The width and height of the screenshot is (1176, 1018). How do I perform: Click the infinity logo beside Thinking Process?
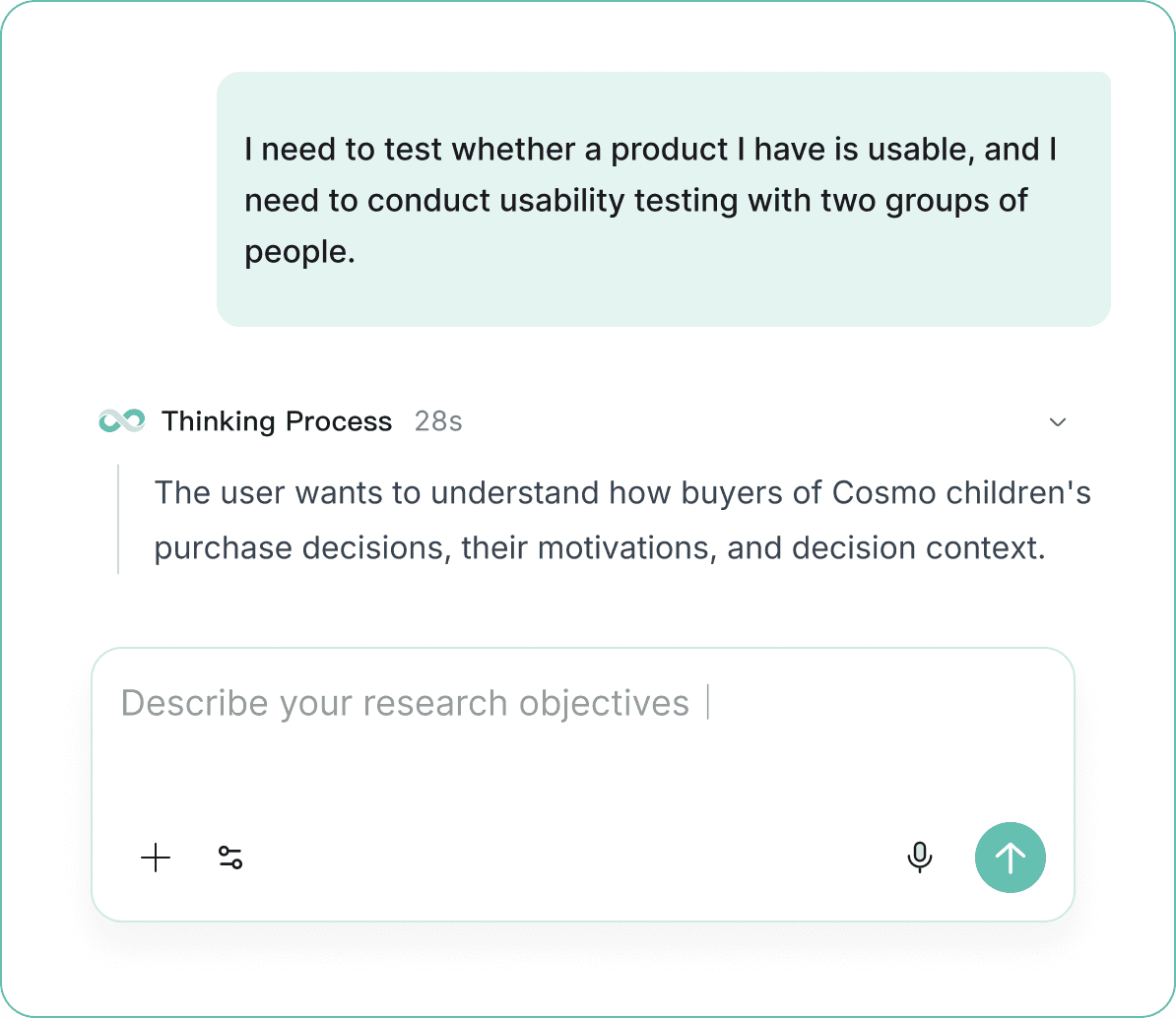tap(121, 421)
